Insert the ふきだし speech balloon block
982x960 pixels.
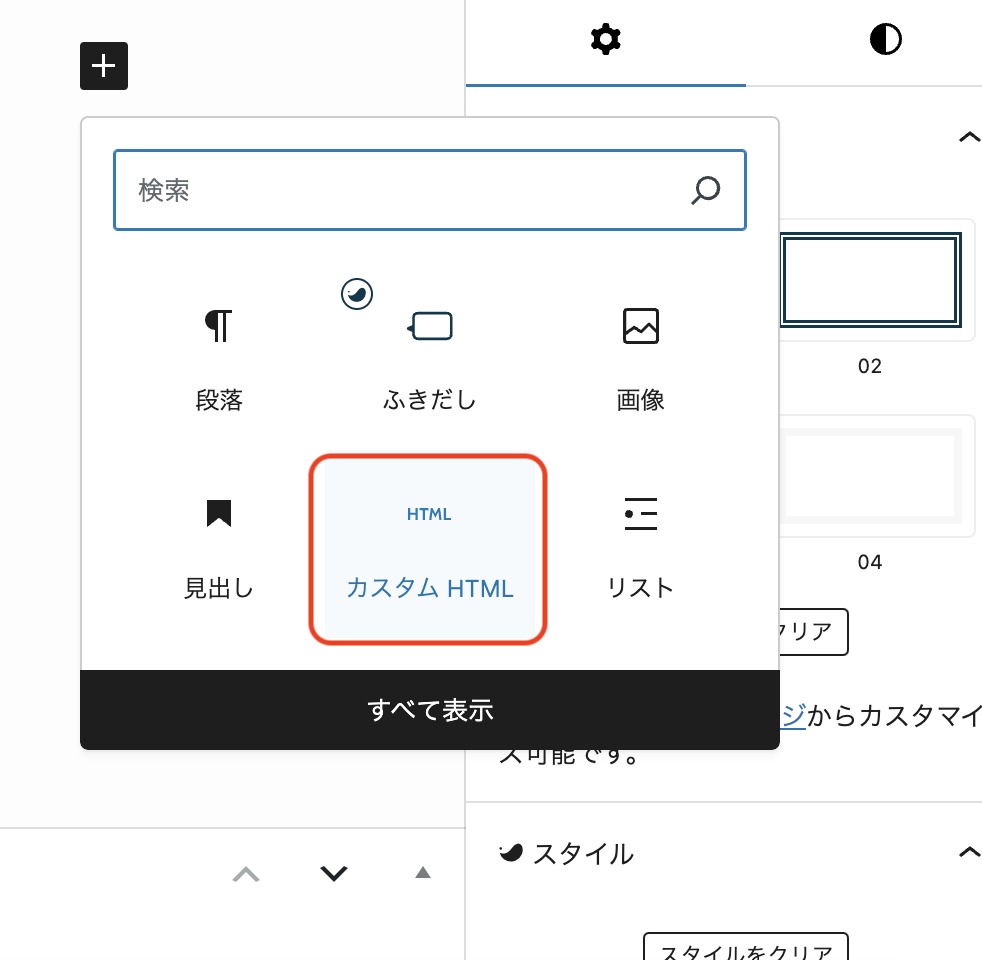pyautogui.click(x=430, y=361)
